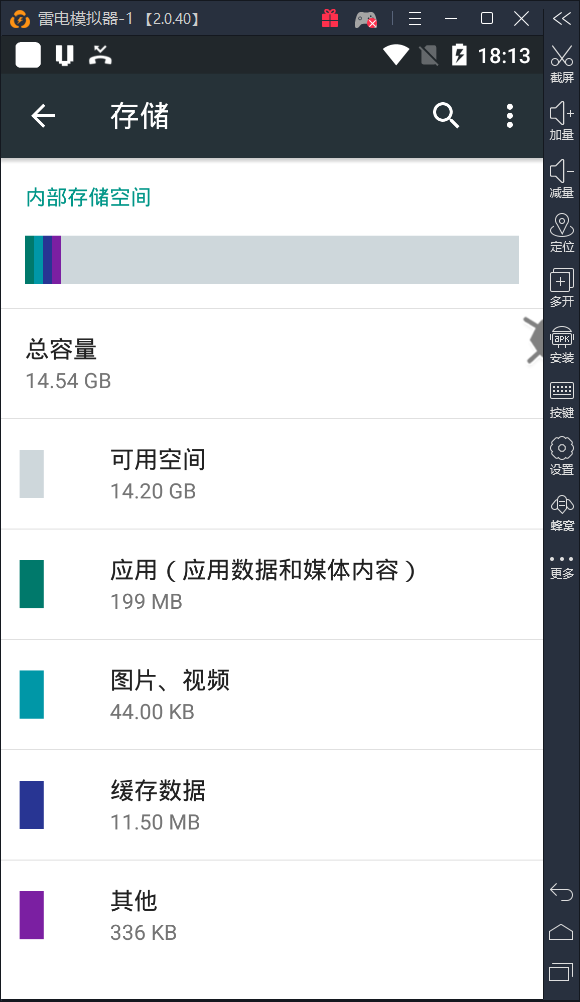Open LDPlayer 设置 settings from sidebar
The width and height of the screenshot is (580, 1002).
tap(561, 452)
